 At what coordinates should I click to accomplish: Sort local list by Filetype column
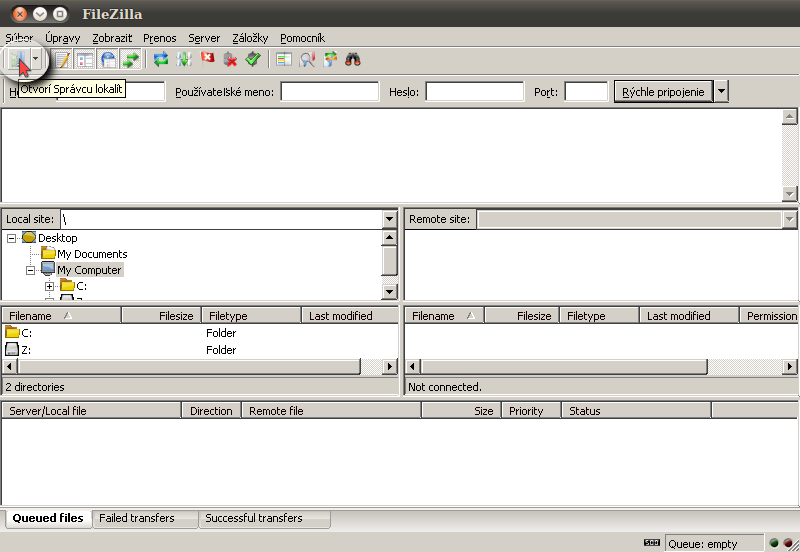coord(252,316)
